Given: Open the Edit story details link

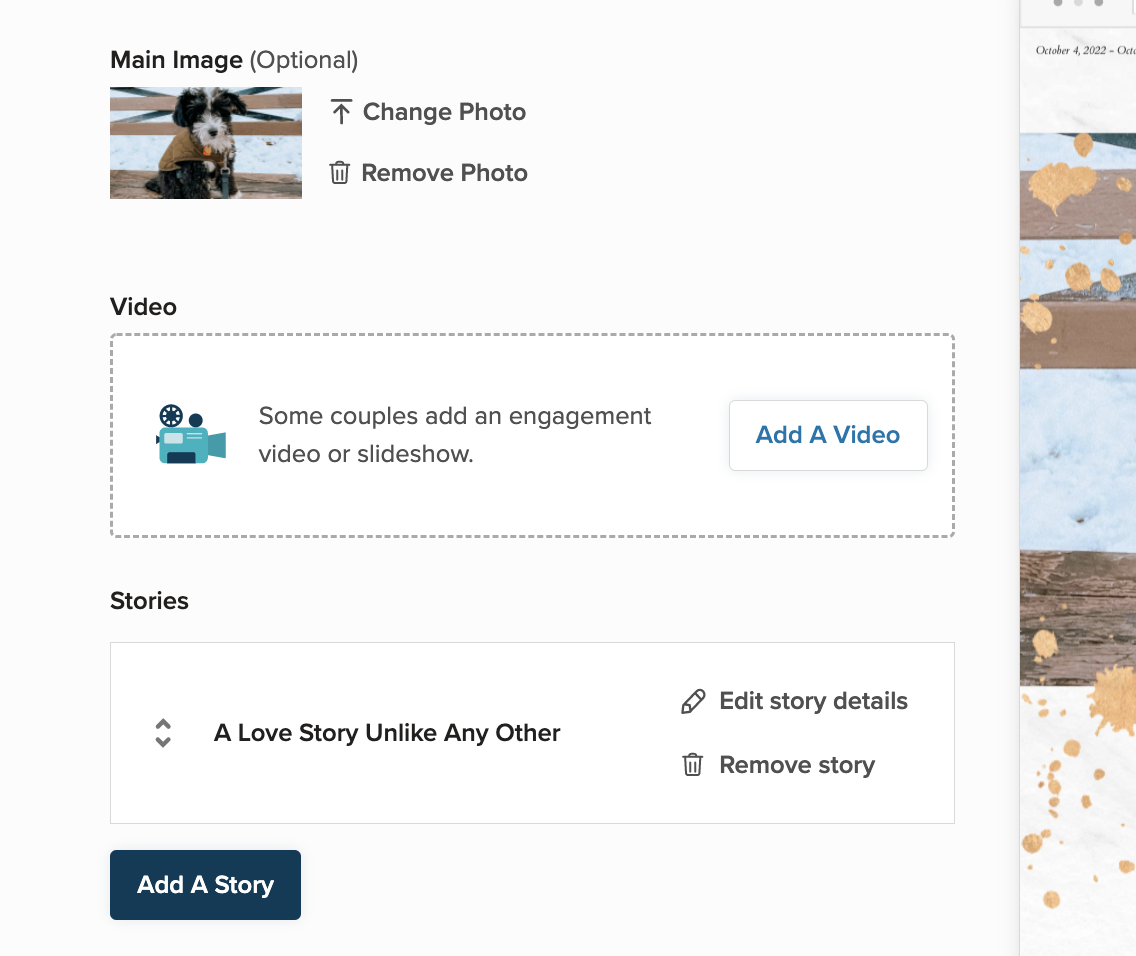Looking at the screenshot, I should [813, 701].
